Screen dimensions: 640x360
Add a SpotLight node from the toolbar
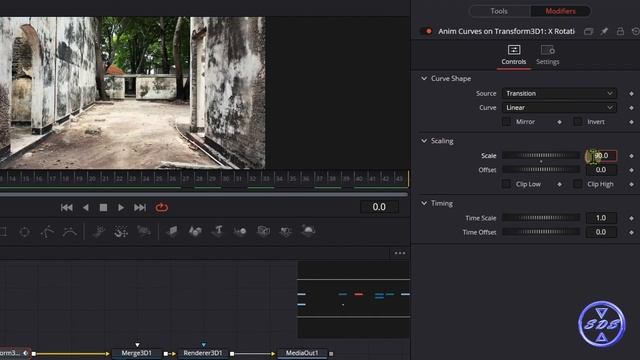(285, 231)
